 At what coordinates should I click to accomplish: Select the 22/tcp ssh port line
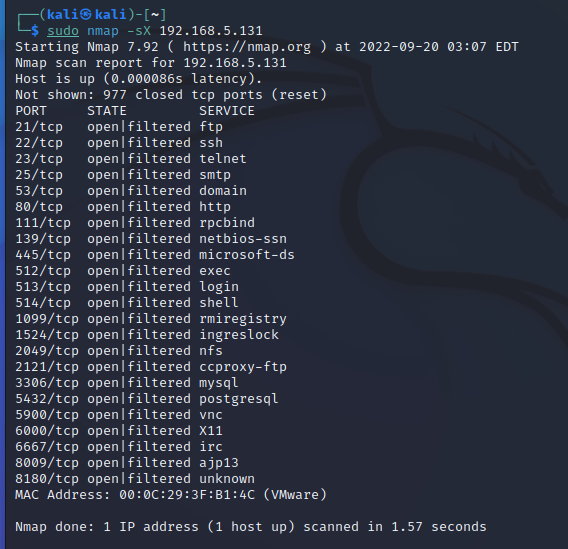coord(119,143)
